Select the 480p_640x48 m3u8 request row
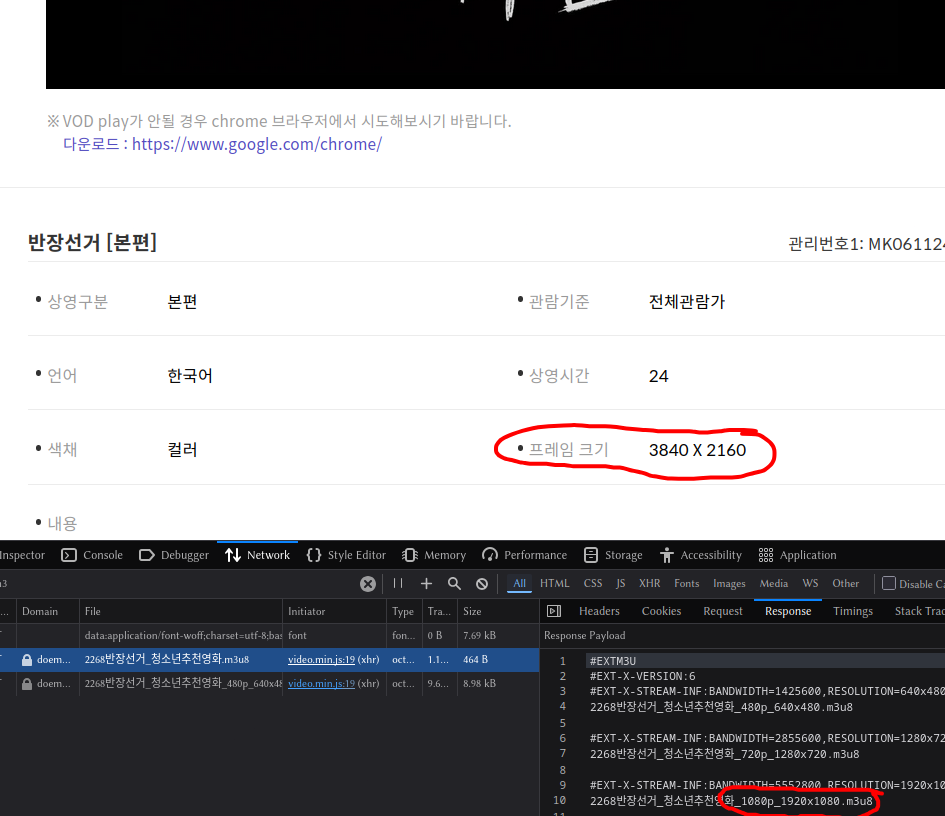This screenshot has width=945, height=816. (x=269, y=684)
